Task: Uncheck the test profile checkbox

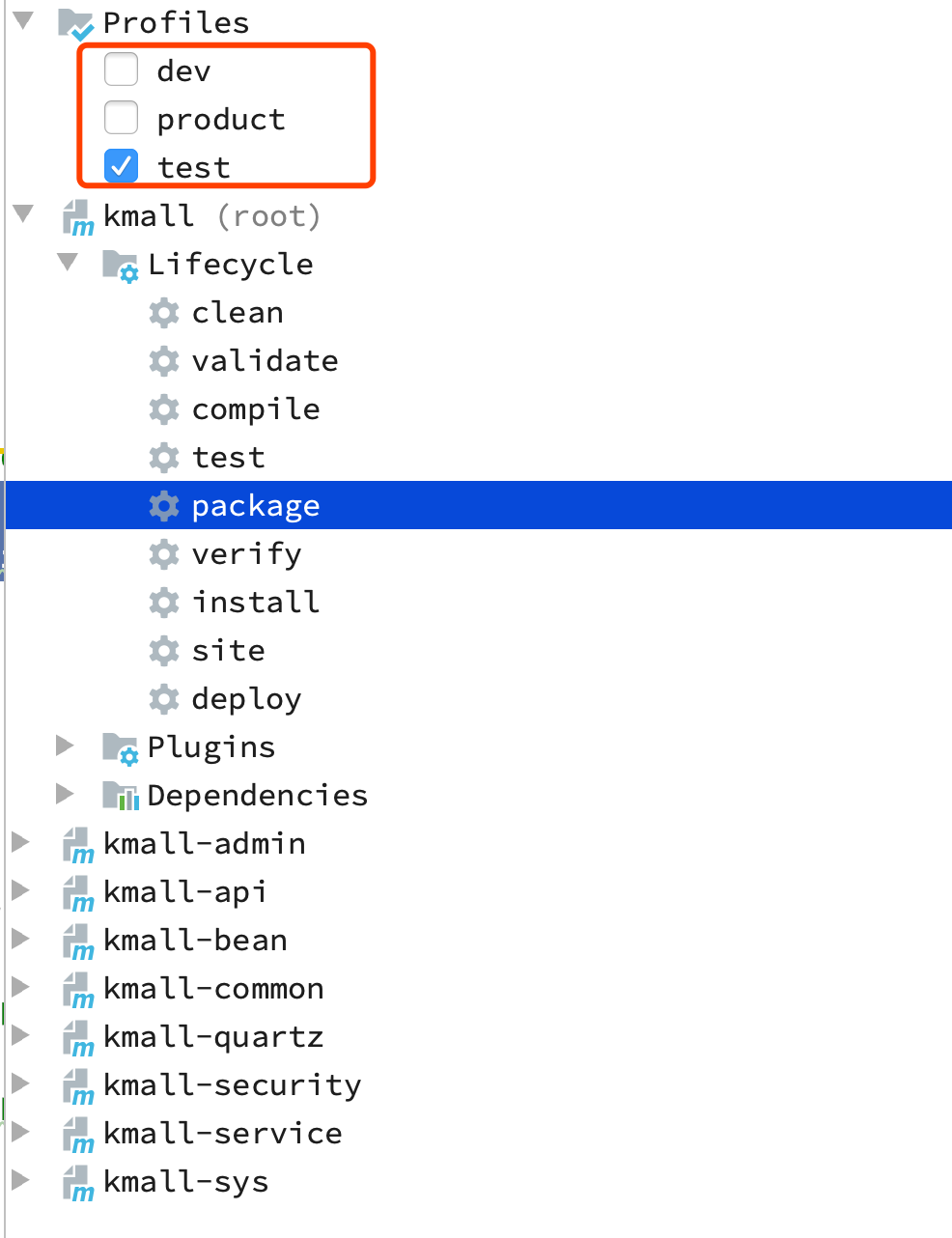Action: (122, 166)
